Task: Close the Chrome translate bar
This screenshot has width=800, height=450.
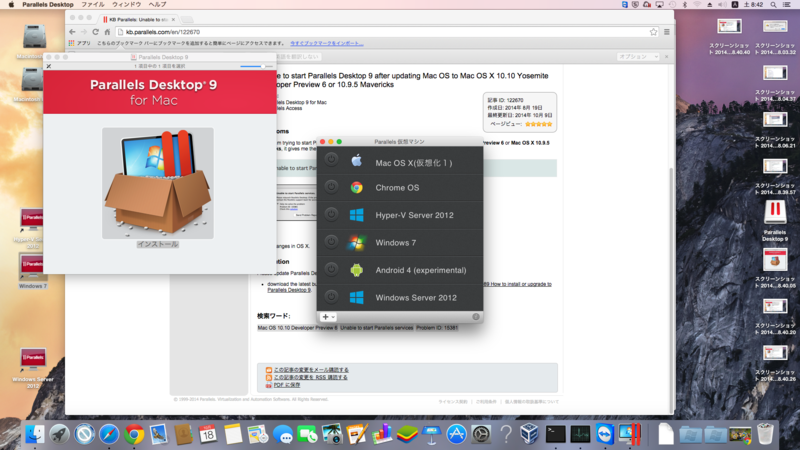Action: pos(667,57)
